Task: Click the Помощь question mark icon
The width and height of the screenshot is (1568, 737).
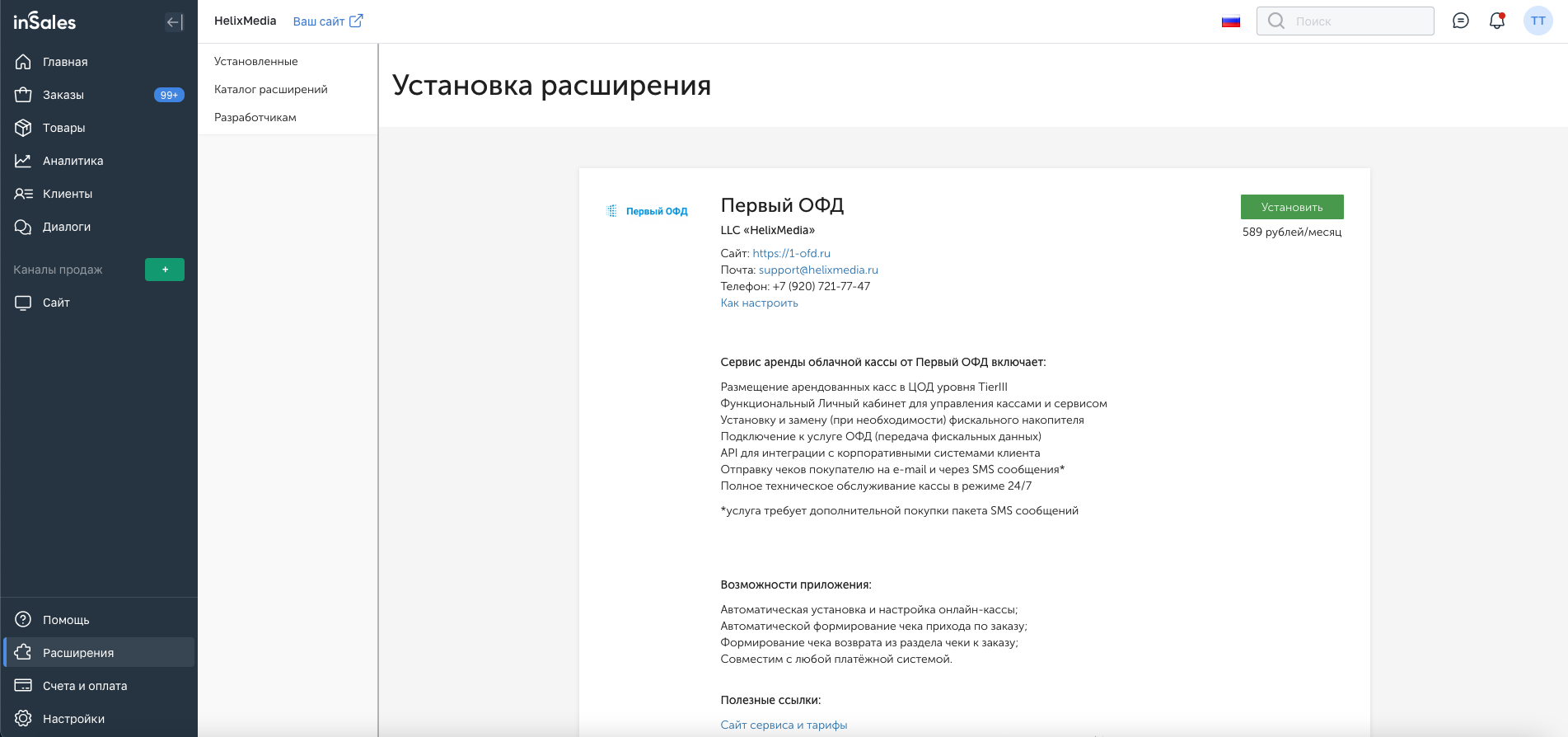Action: click(23, 619)
